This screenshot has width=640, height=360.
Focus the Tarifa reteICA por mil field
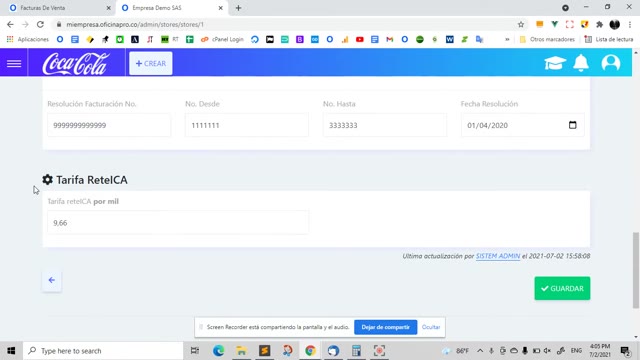[x=178, y=222]
